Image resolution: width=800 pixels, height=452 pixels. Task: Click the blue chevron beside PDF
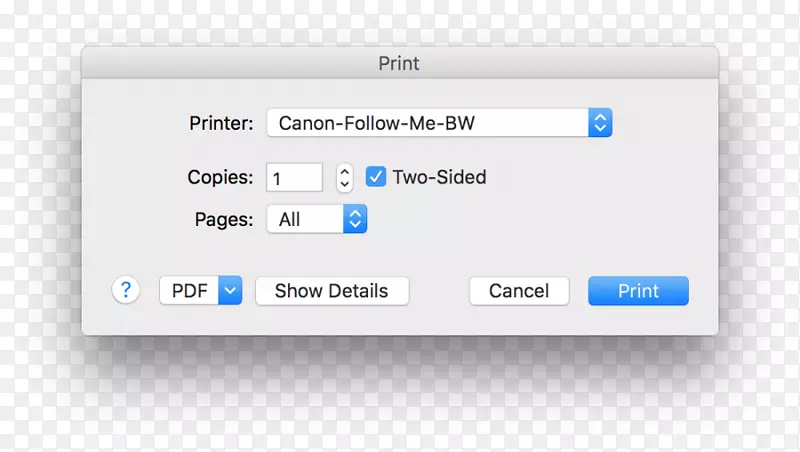(x=230, y=291)
